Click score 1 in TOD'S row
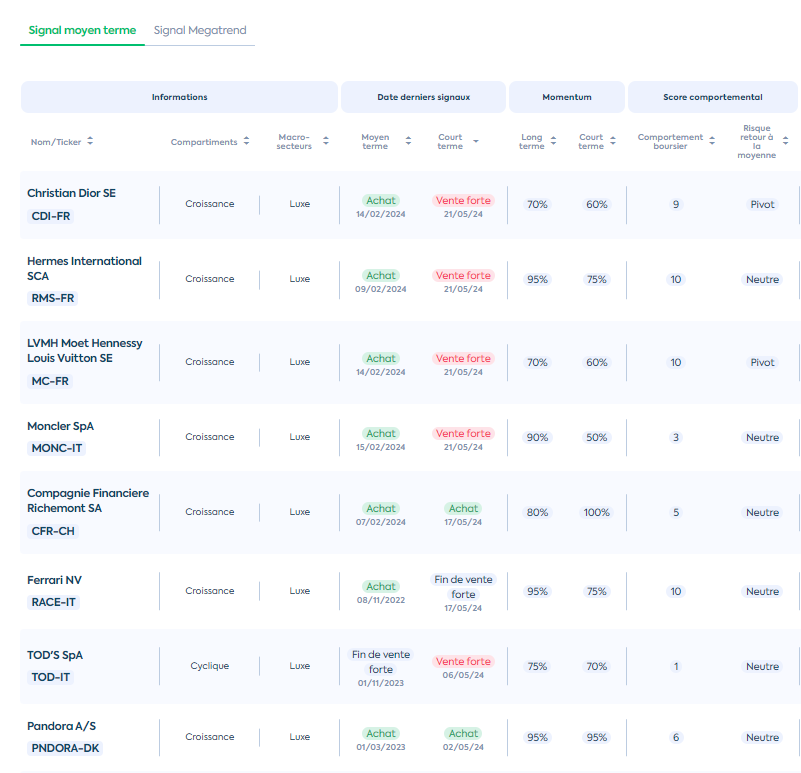The height and width of the screenshot is (773, 801). click(x=675, y=666)
